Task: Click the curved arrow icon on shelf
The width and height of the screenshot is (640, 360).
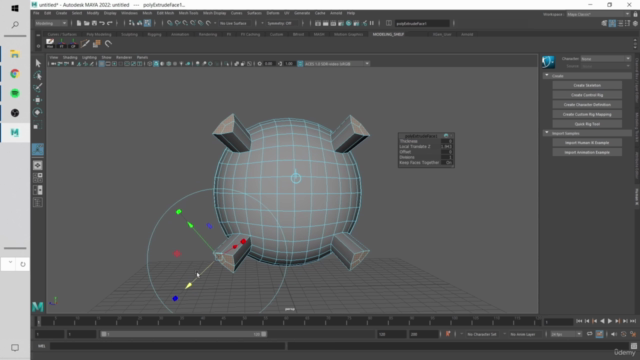Action: tap(108, 43)
